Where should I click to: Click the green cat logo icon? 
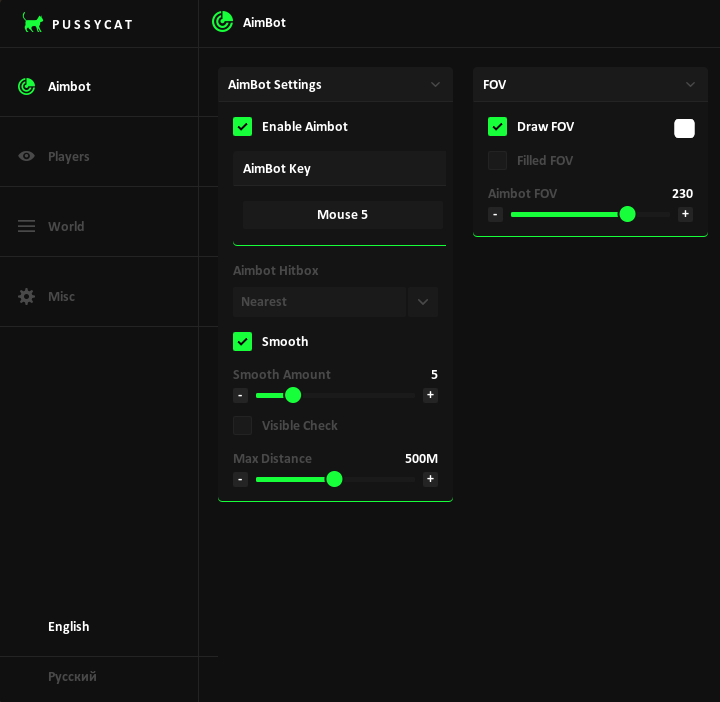pos(33,22)
